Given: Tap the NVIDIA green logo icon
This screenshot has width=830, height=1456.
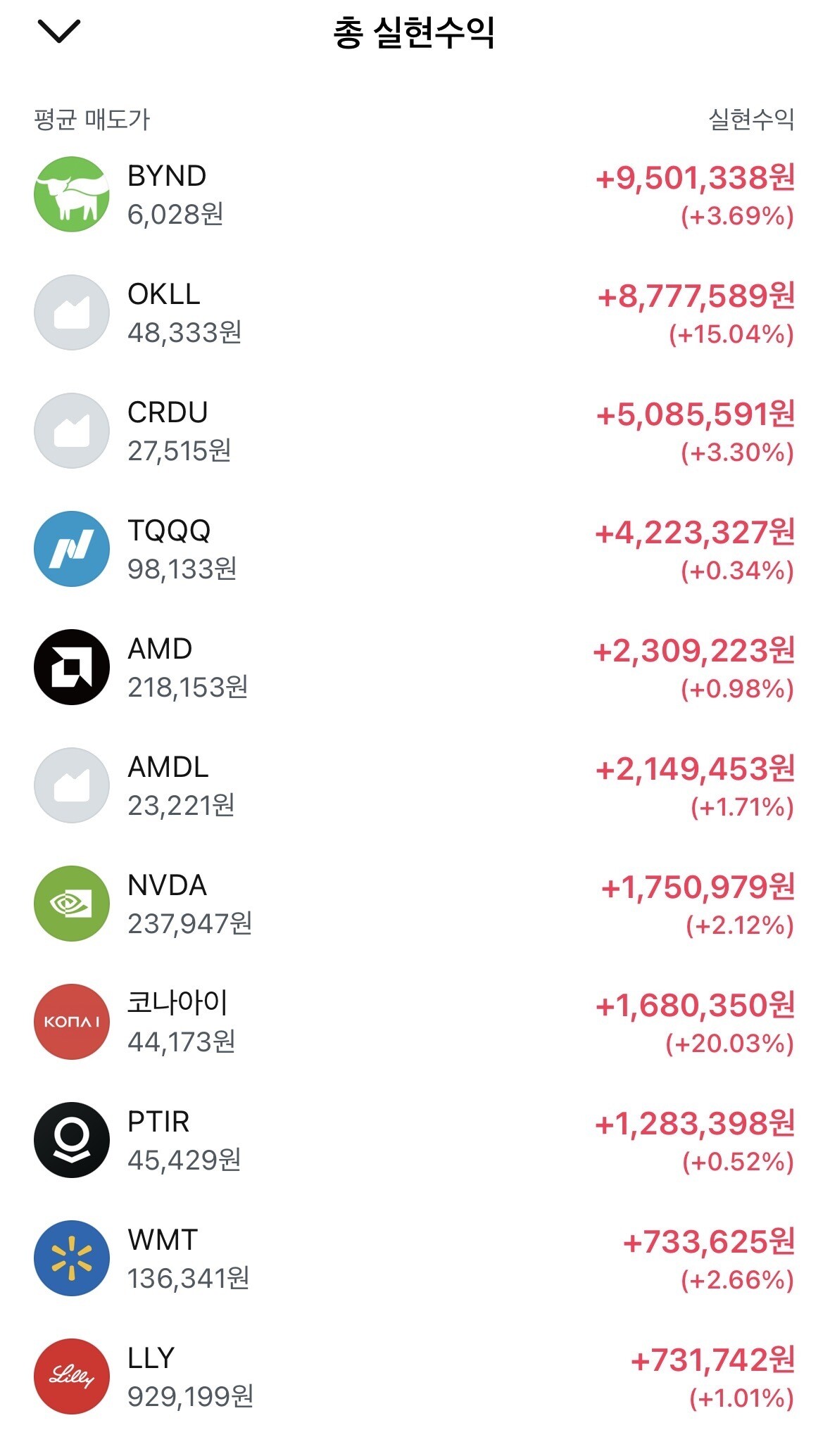Looking at the screenshot, I should [x=72, y=904].
